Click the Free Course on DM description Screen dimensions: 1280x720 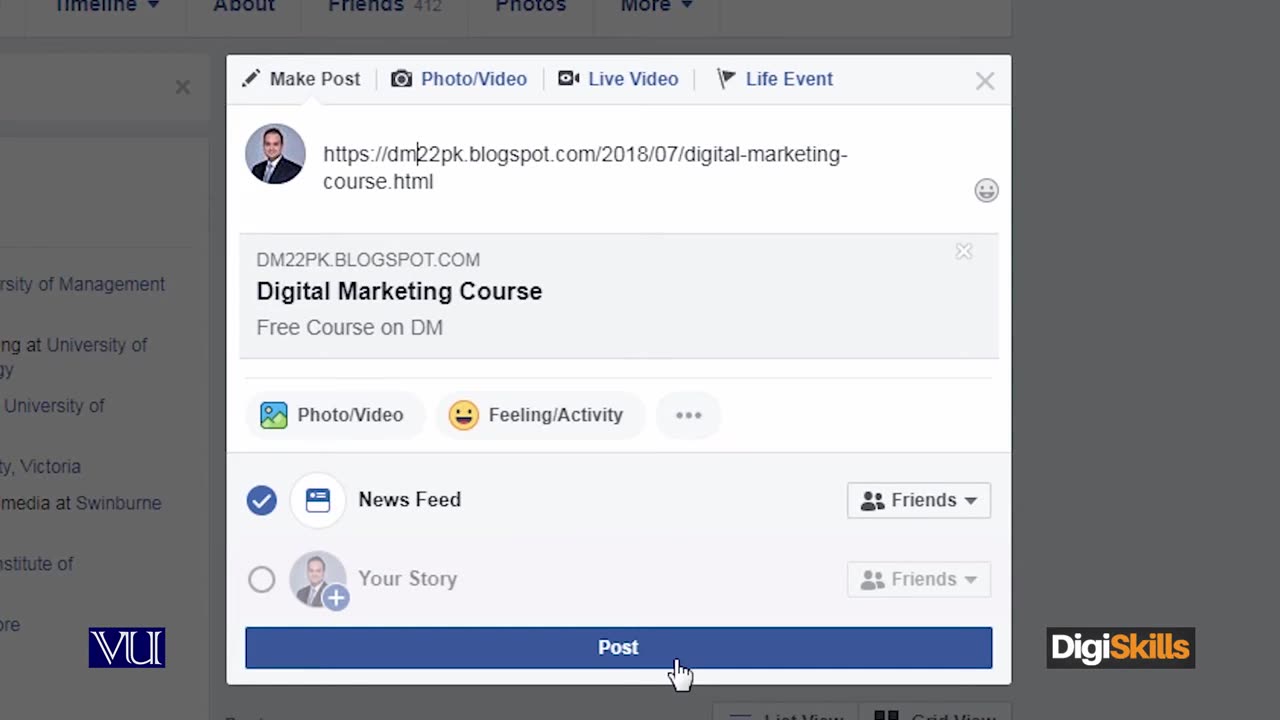pyautogui.click(x=349, y=327)
